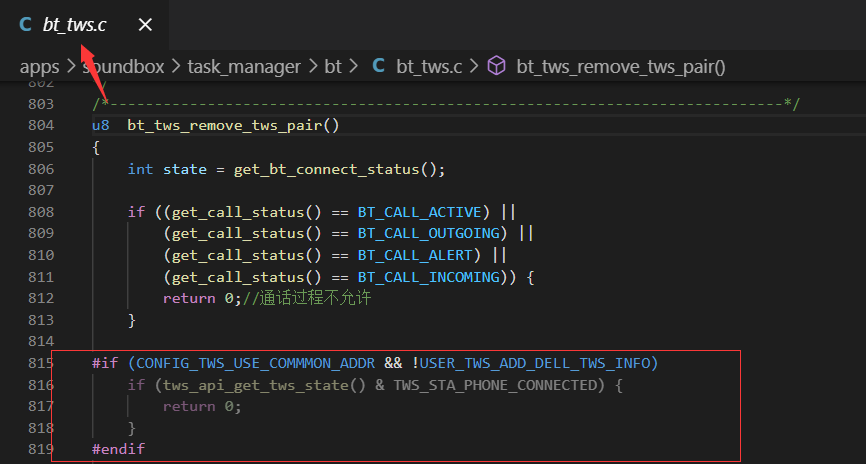Click 'return 0;' on line 817

point(202,407)
